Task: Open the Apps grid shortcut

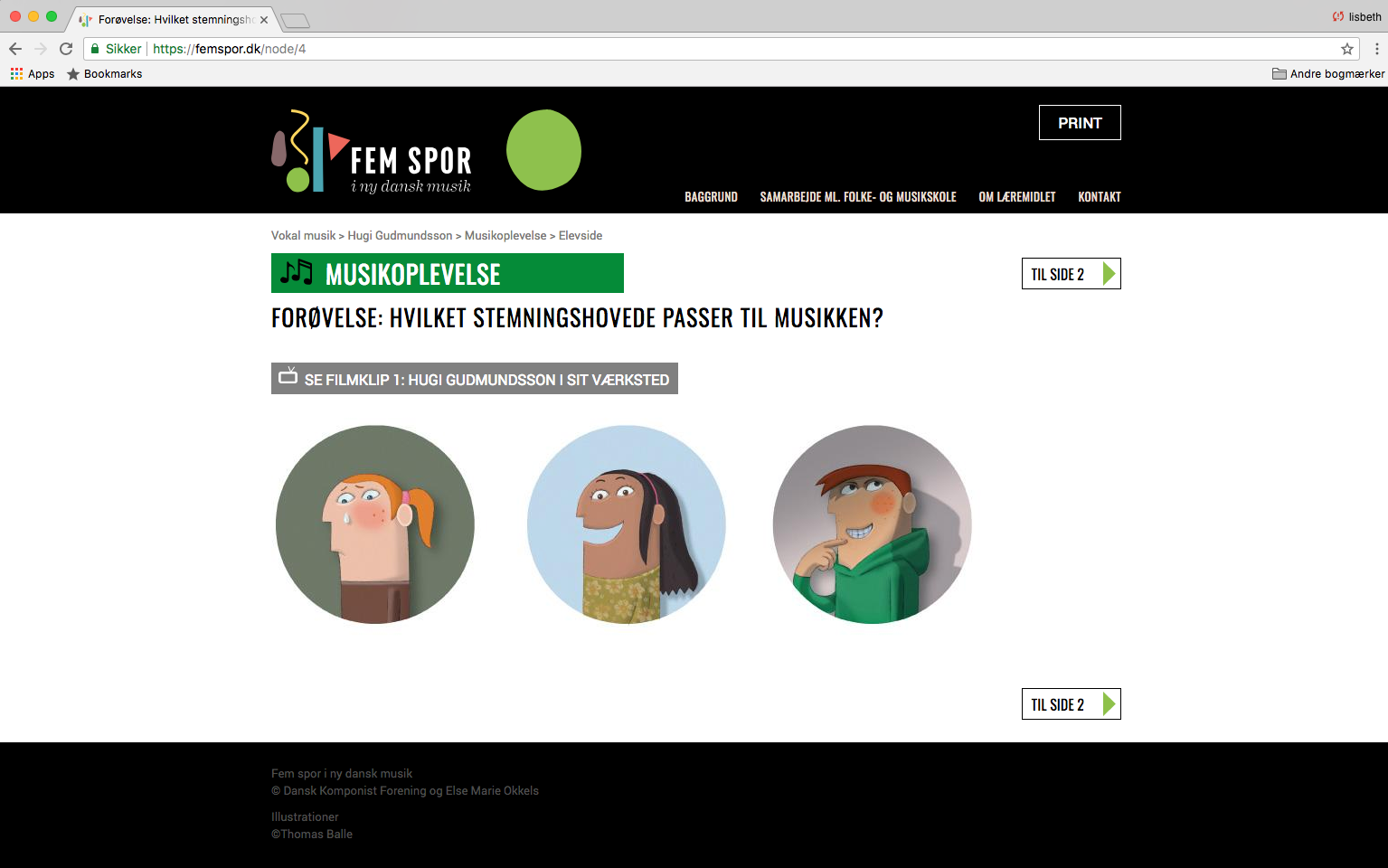Action: (x=33, y=74)
